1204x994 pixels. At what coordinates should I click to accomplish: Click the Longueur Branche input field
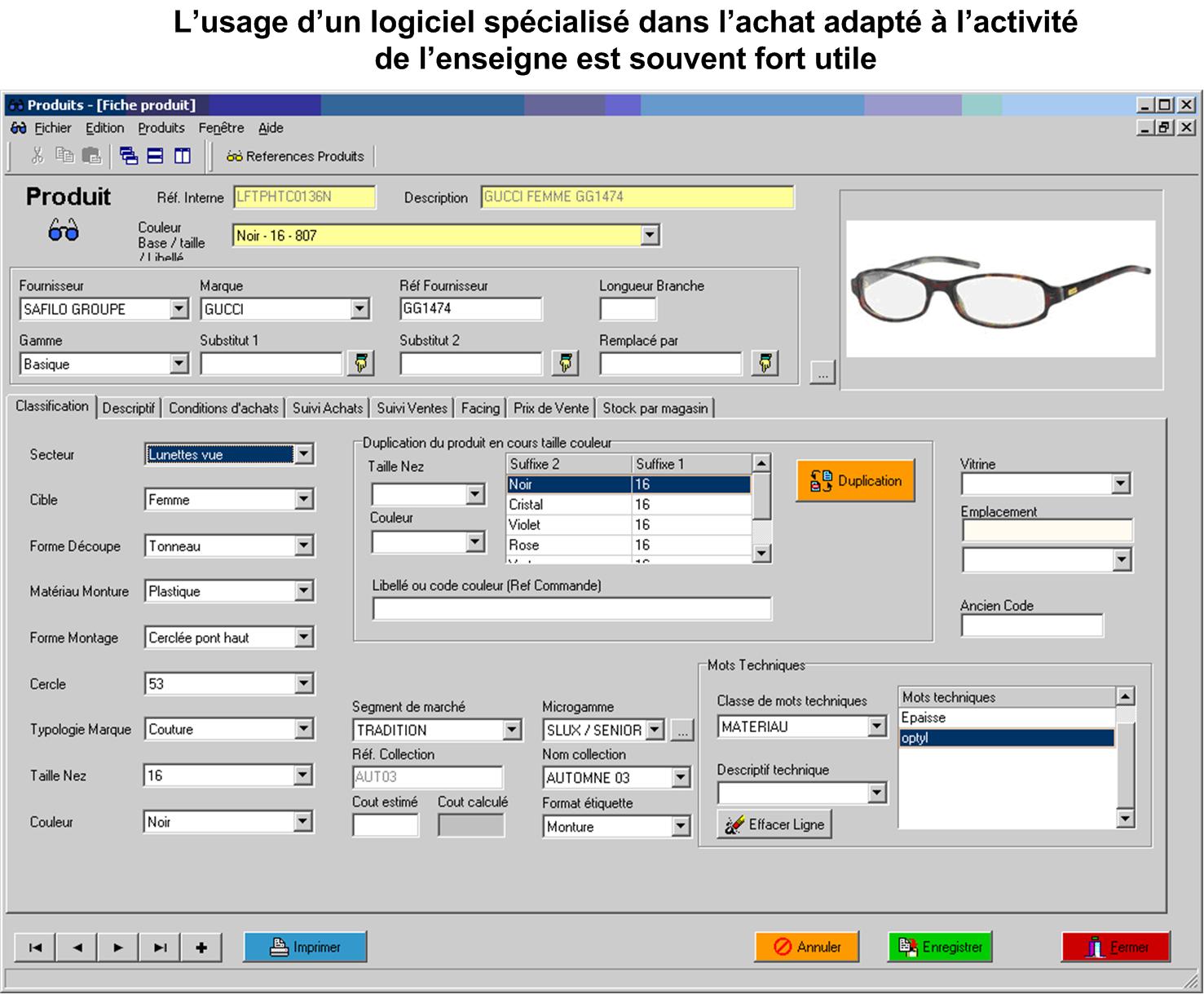coord(628,309)
